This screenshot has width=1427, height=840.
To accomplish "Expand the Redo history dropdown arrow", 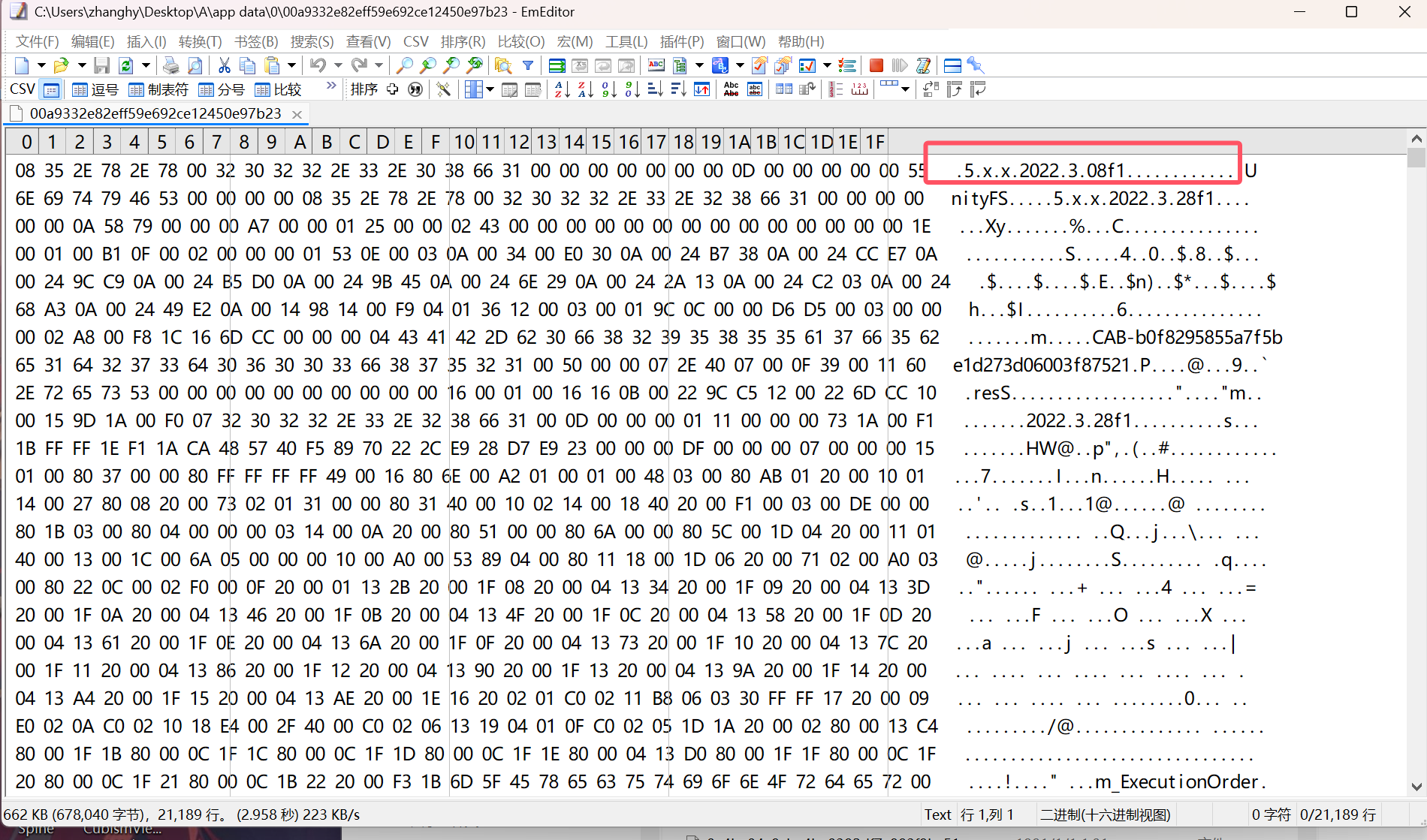I will point(379,65).
